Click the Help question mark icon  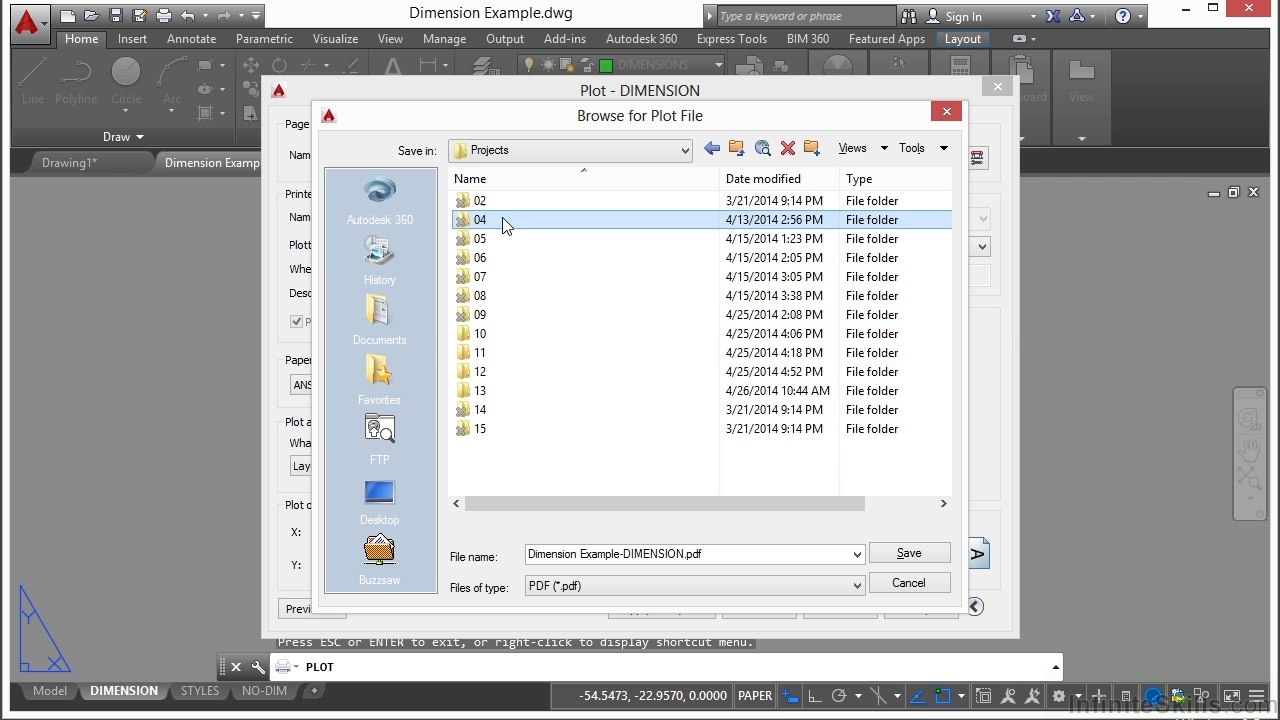1123,16
